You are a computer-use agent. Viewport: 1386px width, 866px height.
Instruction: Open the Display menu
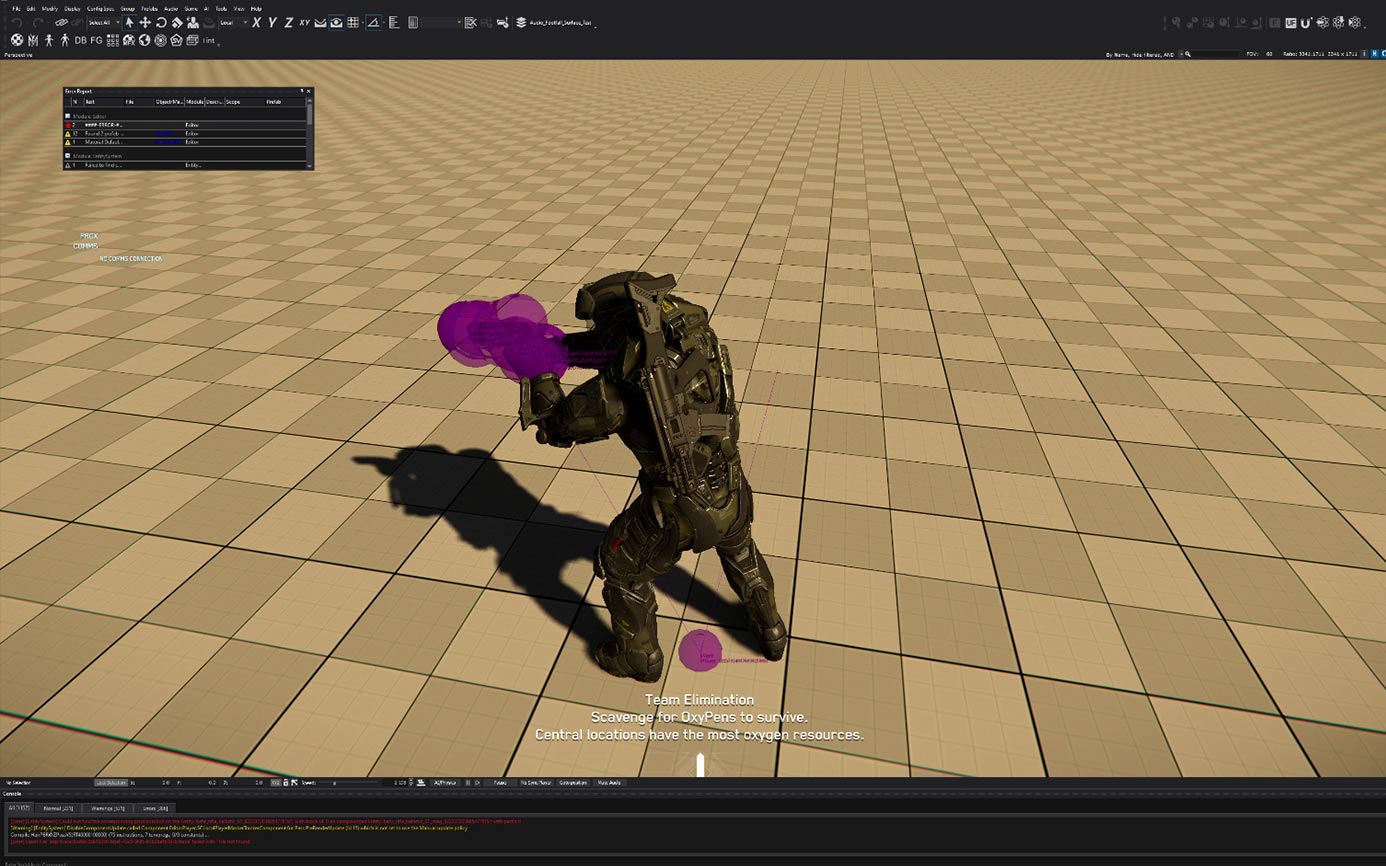(72, 8)
